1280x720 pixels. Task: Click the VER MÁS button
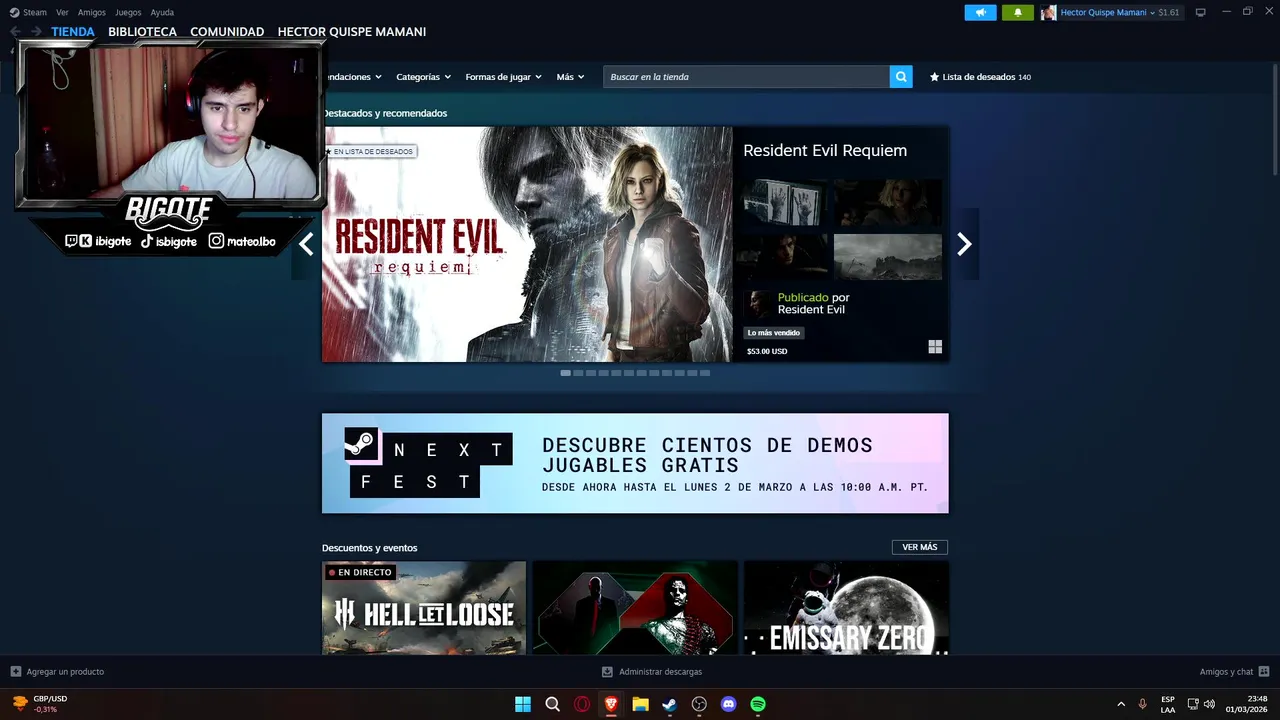tap(919, 547)
